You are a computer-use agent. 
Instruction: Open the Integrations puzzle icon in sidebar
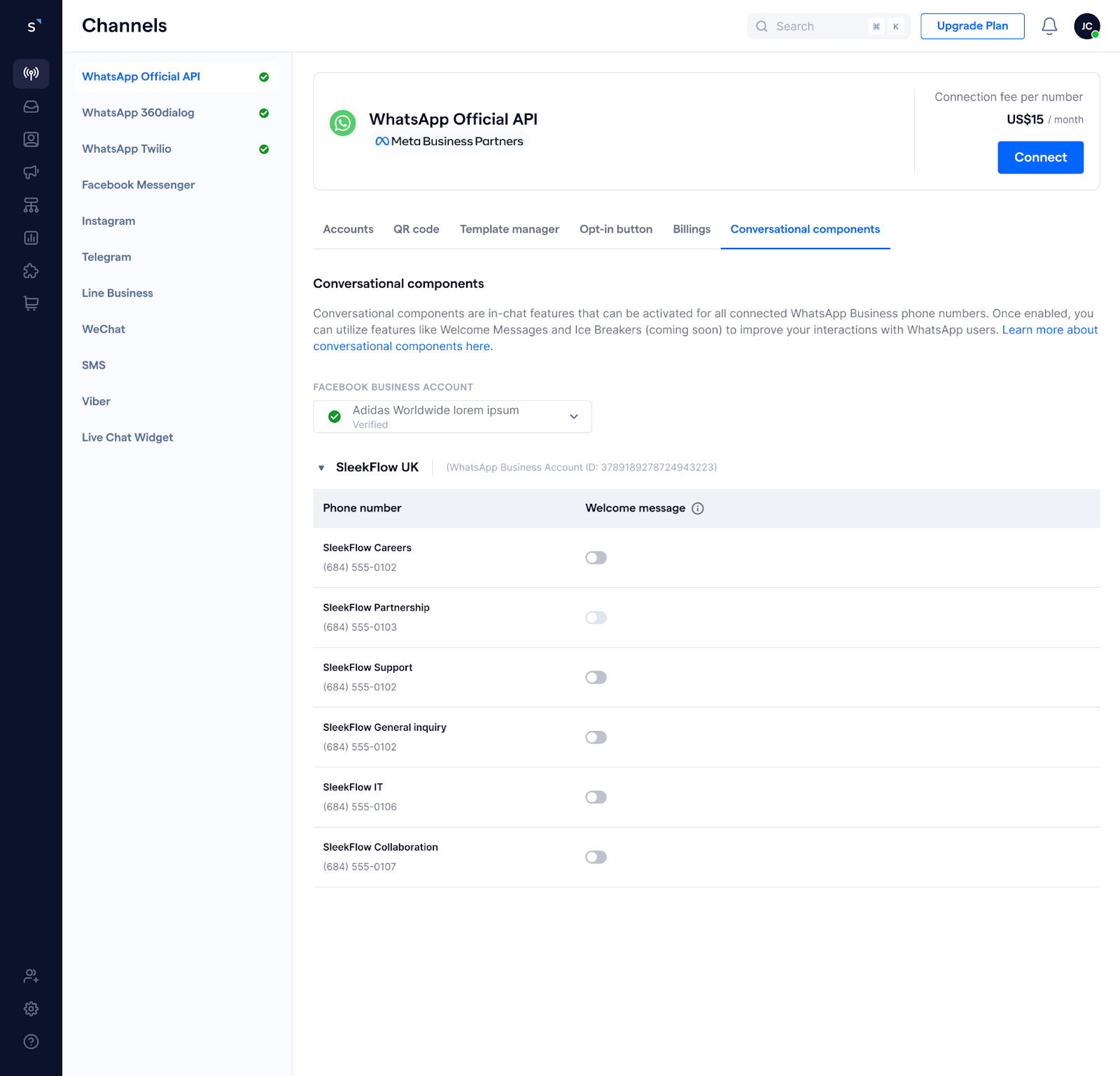pyautogui.click(x=31, y=271)
